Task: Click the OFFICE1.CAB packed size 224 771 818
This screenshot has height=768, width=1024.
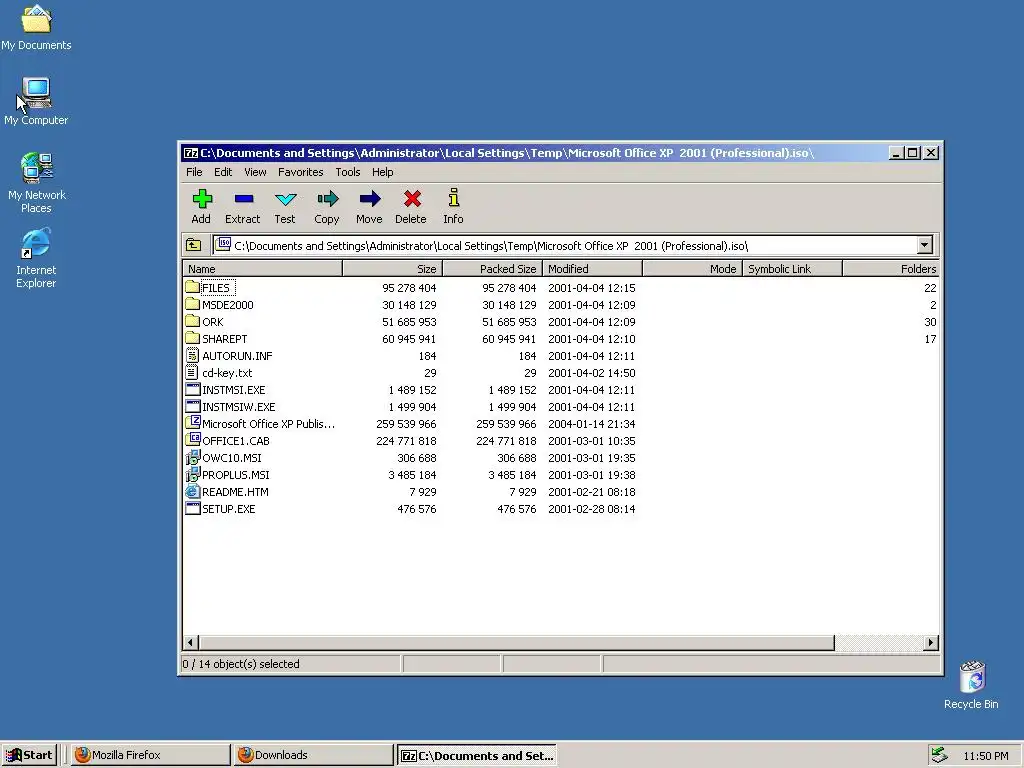Action: point(506,441)
